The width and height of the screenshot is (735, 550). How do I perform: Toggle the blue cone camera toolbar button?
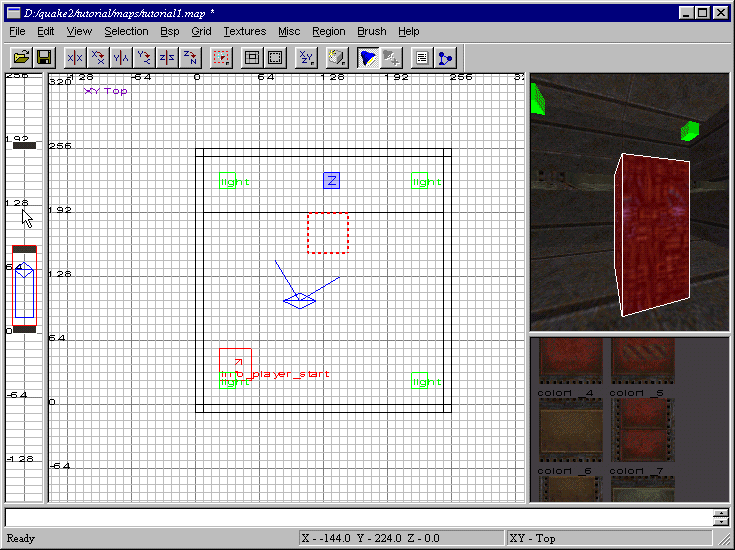[x=368, y=58]
